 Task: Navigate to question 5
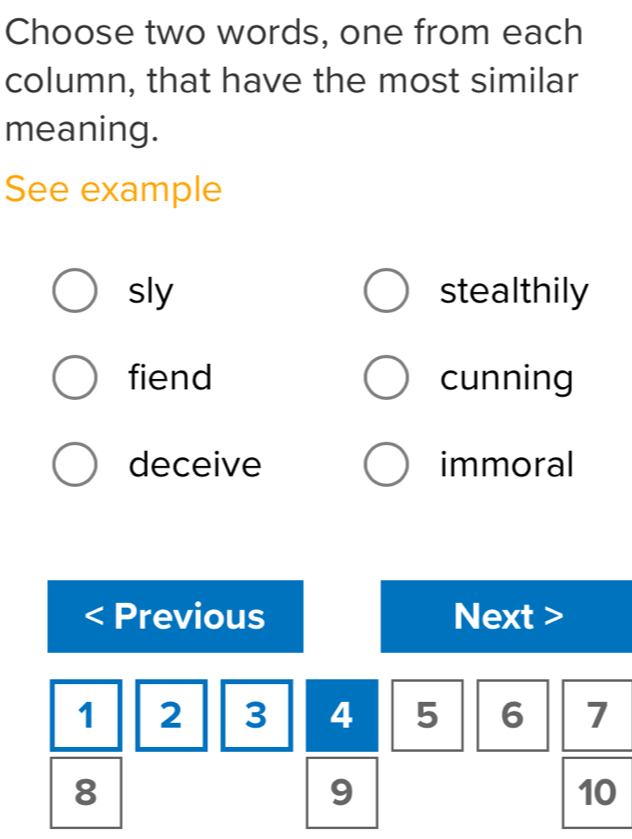[427, 715]
